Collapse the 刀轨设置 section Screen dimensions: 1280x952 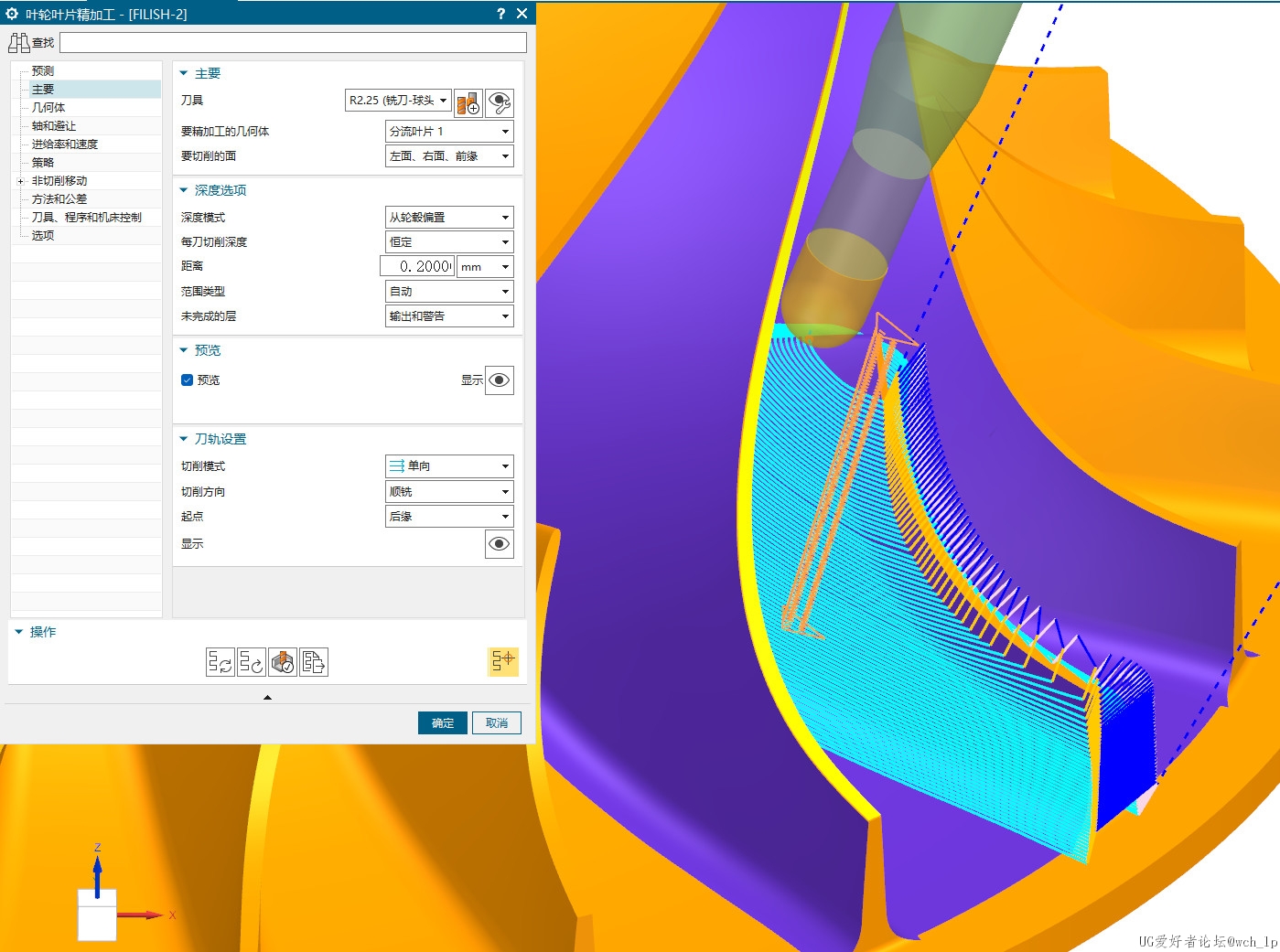pyautogui.click(x=184, y=439)
